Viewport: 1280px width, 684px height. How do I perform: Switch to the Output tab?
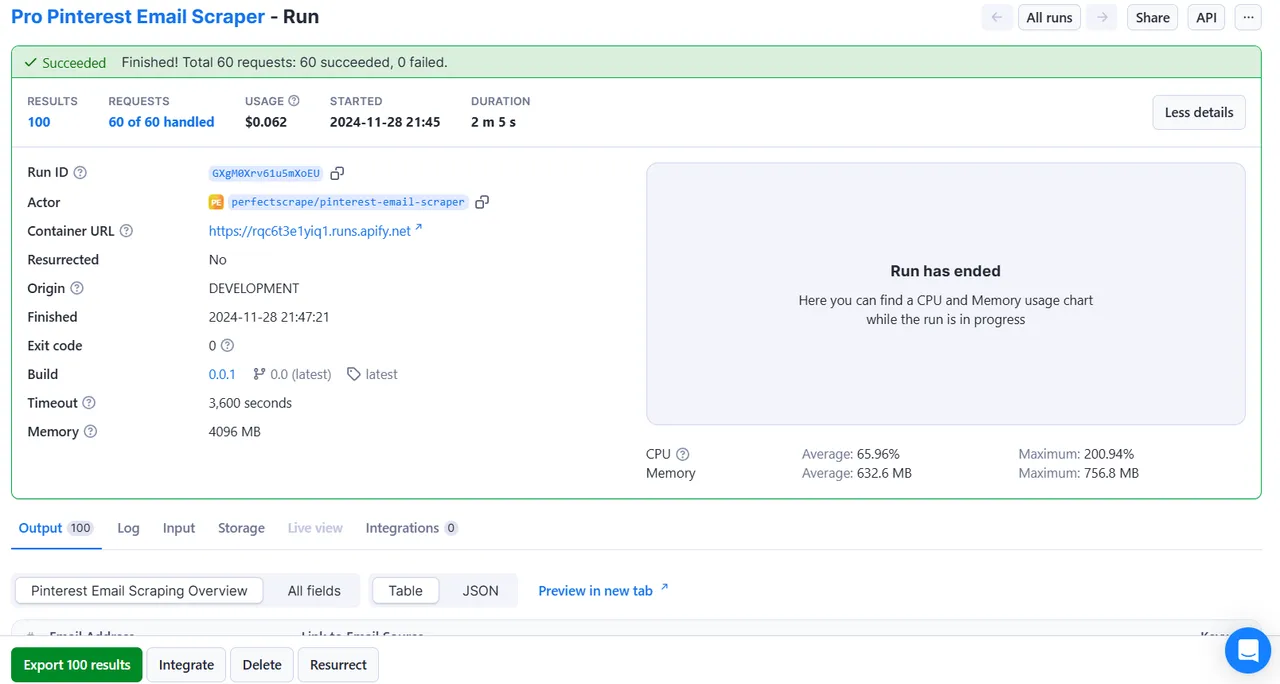pos(56,528)
